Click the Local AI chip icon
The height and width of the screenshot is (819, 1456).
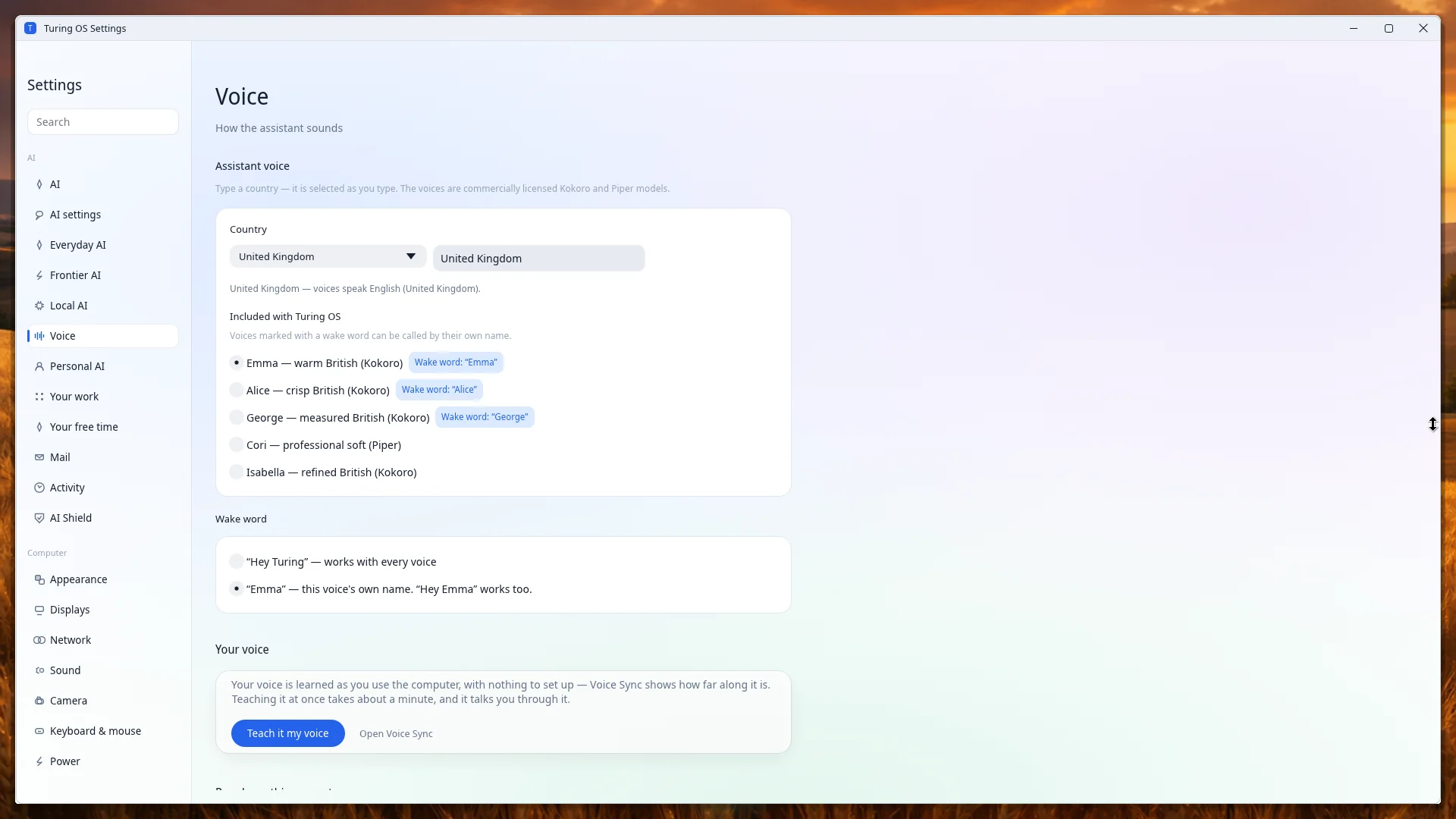click(39, 306)
